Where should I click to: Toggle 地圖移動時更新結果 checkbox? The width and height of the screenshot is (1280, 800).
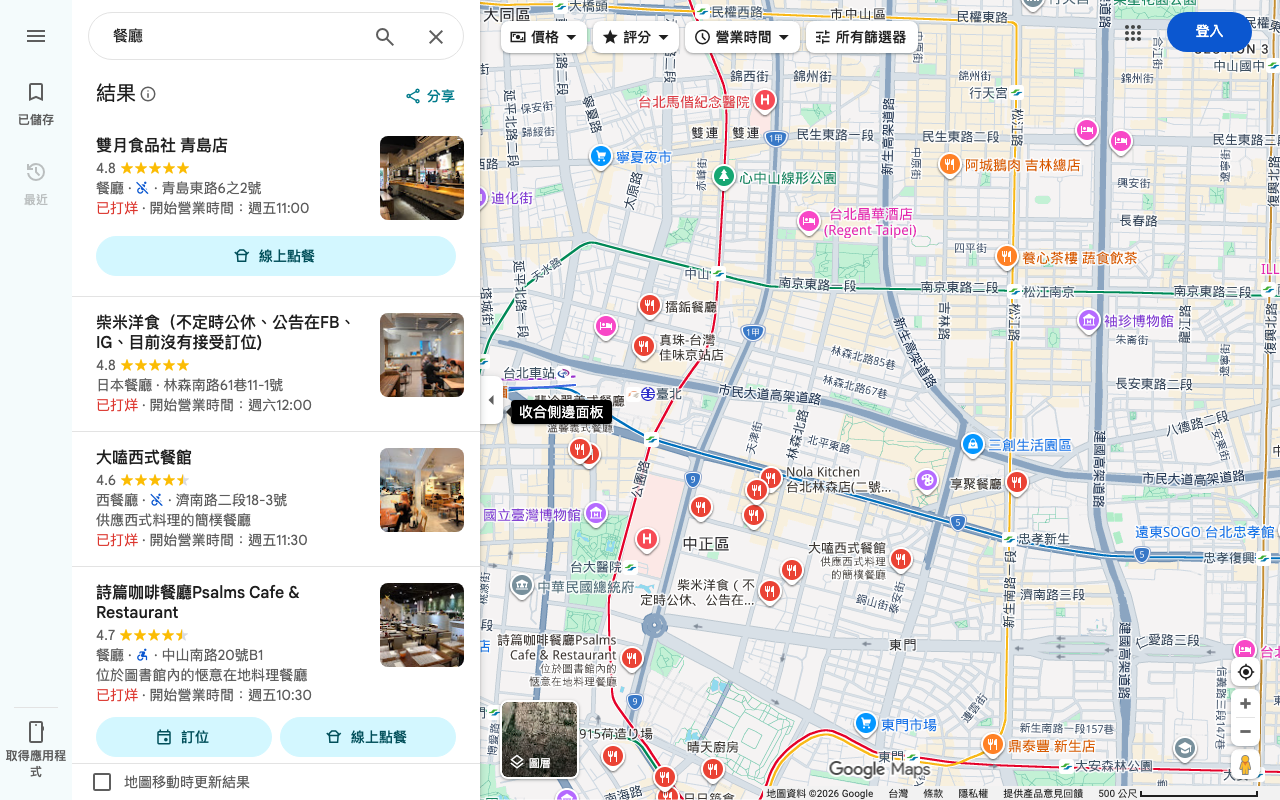[102, 782]
